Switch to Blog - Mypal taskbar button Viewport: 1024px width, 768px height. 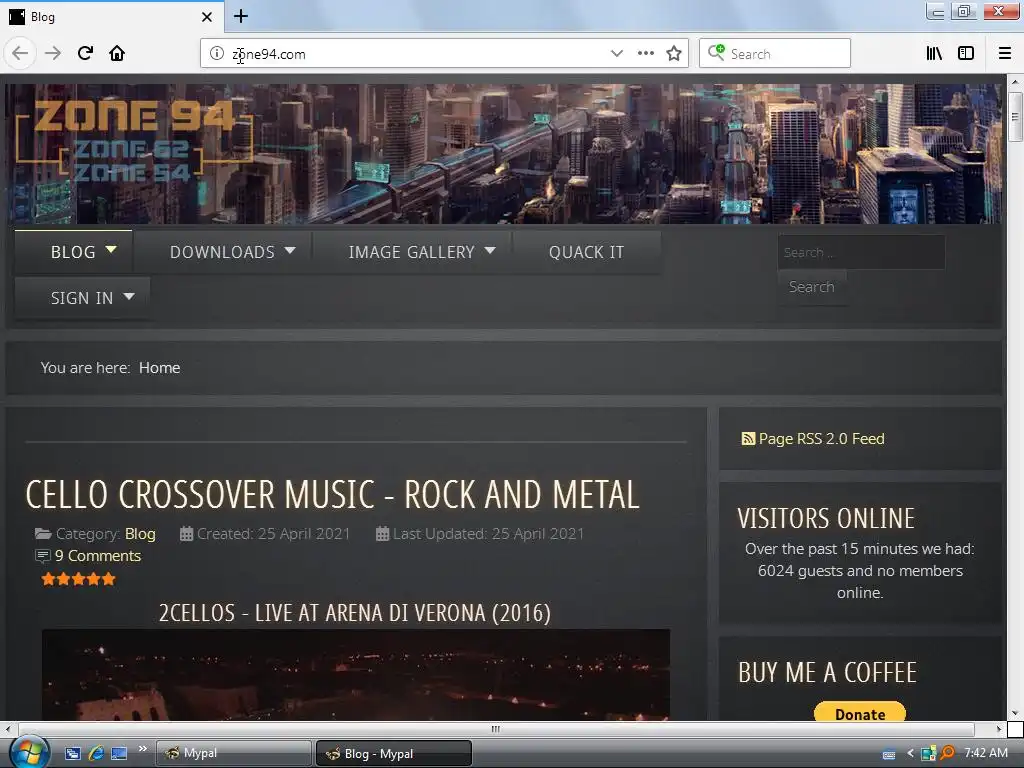pos(394,754)
